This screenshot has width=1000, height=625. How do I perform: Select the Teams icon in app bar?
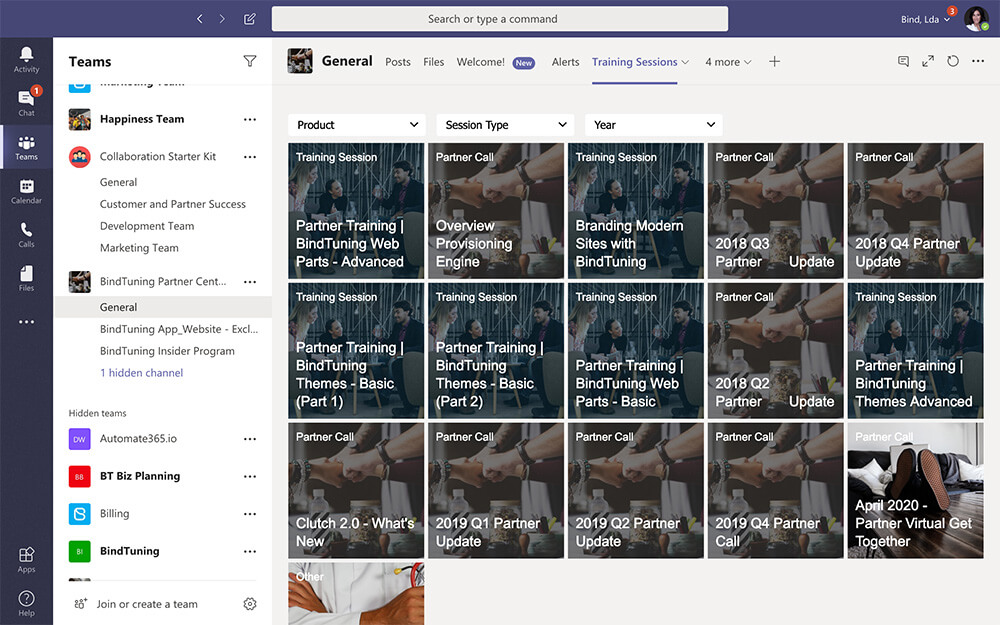pos(26,147)
